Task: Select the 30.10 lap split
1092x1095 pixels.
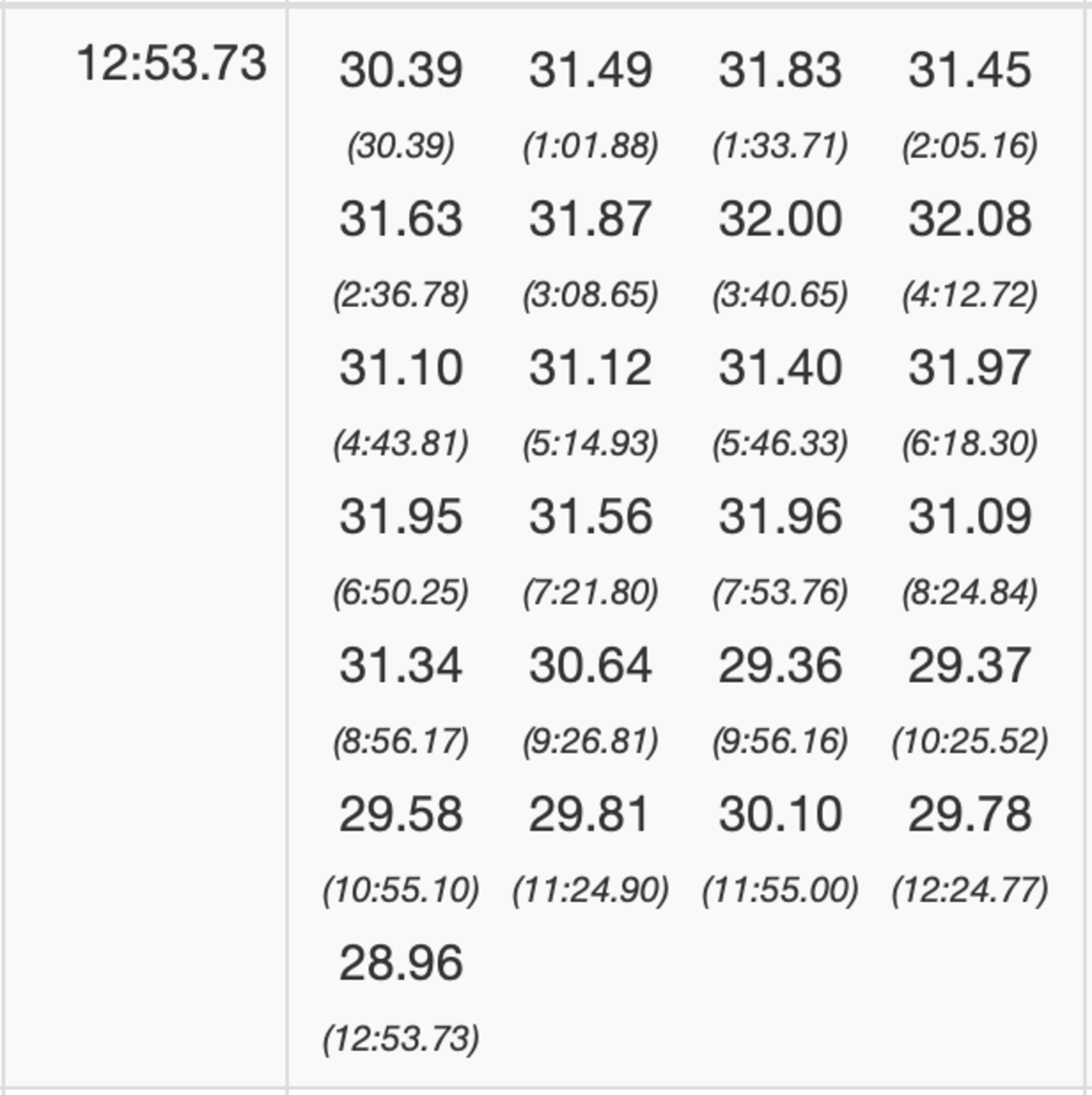Action: (780, 814)
